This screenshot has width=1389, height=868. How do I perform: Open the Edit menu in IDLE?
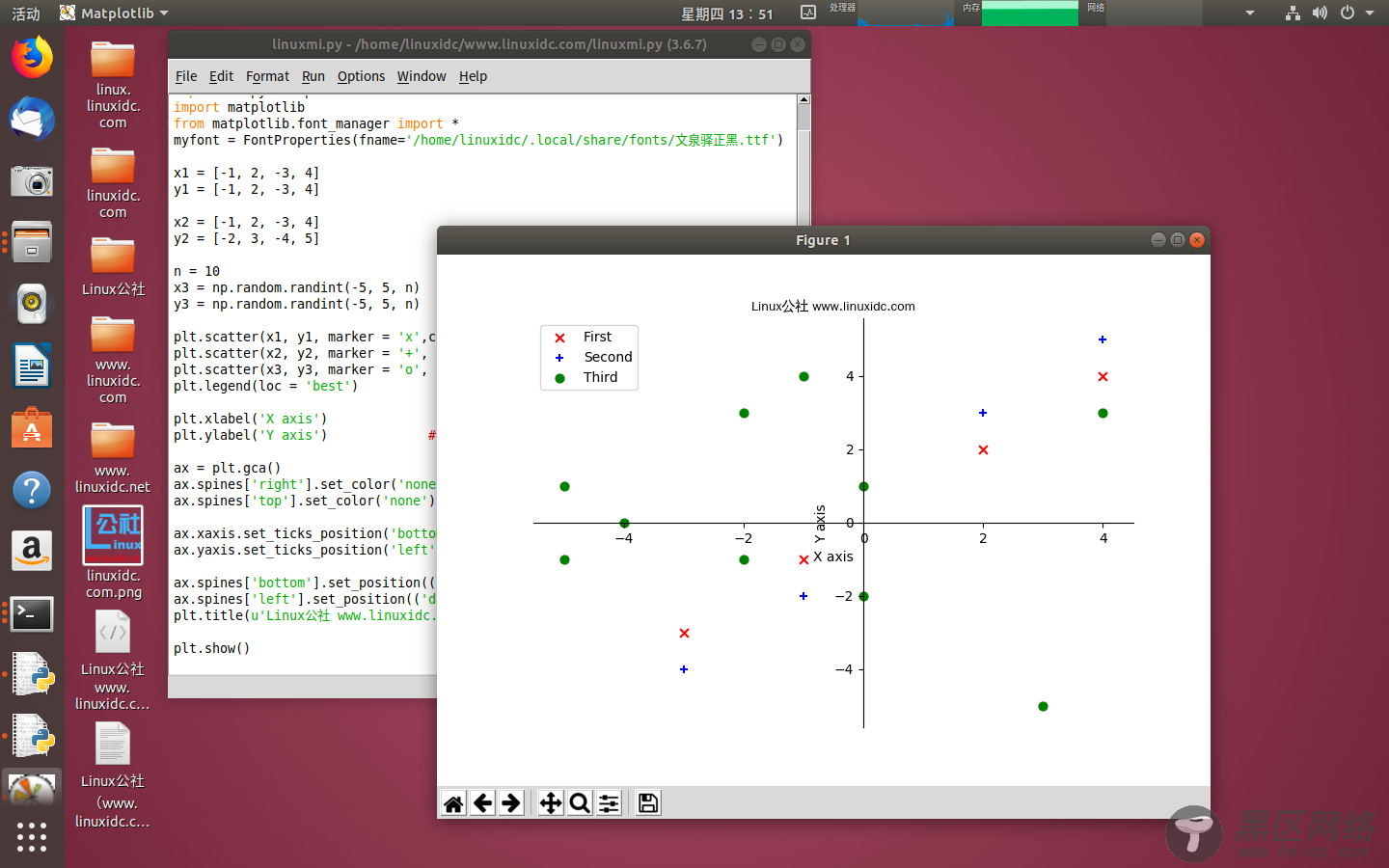click(x=221, y=76)
